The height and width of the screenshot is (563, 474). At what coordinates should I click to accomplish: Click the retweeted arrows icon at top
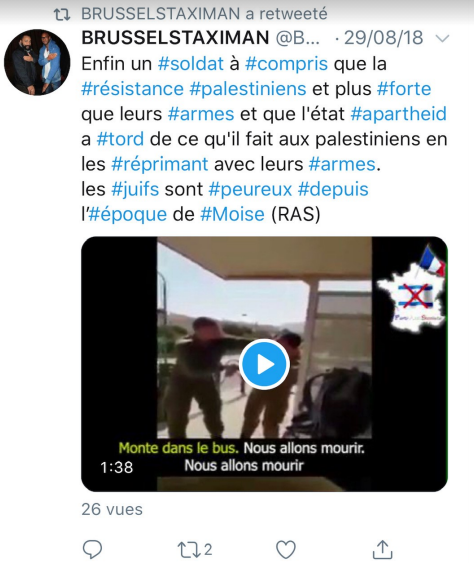click(62, 15)
